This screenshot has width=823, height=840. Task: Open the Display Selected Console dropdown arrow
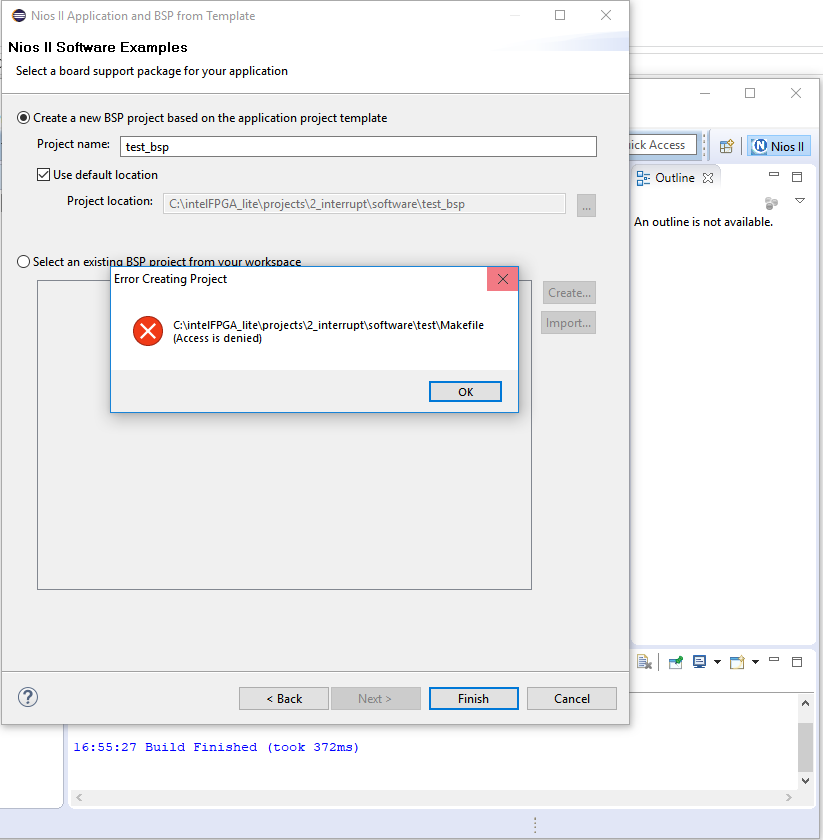(717, 662)
